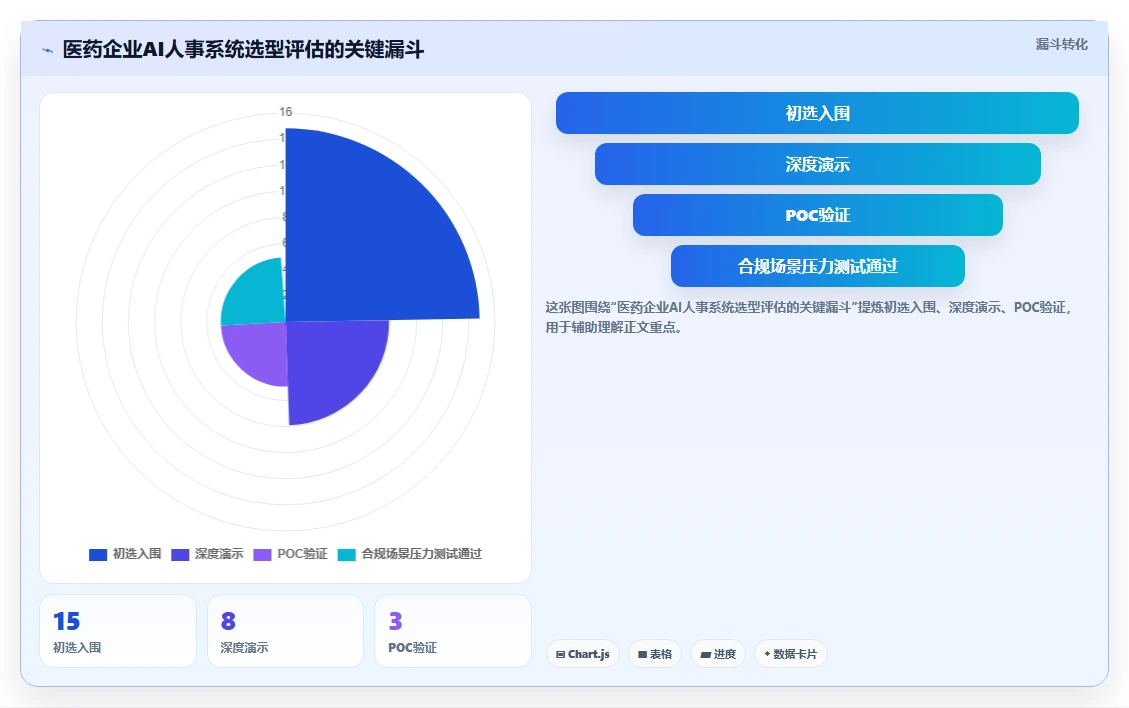The height and width of the screenshot is (708, 1129).
Task: Toggle 深度演示 legend color box
Action: [x=180, y=555]
